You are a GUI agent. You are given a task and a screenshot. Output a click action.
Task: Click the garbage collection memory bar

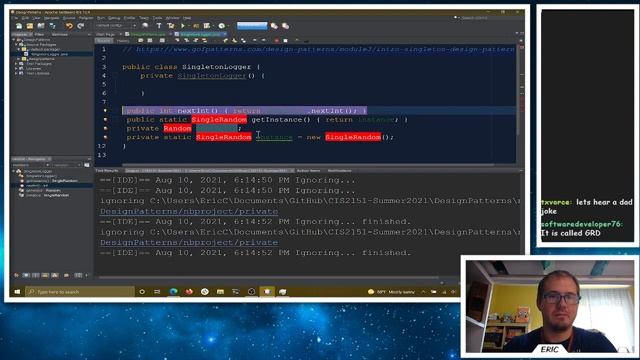tap(252, 26)
